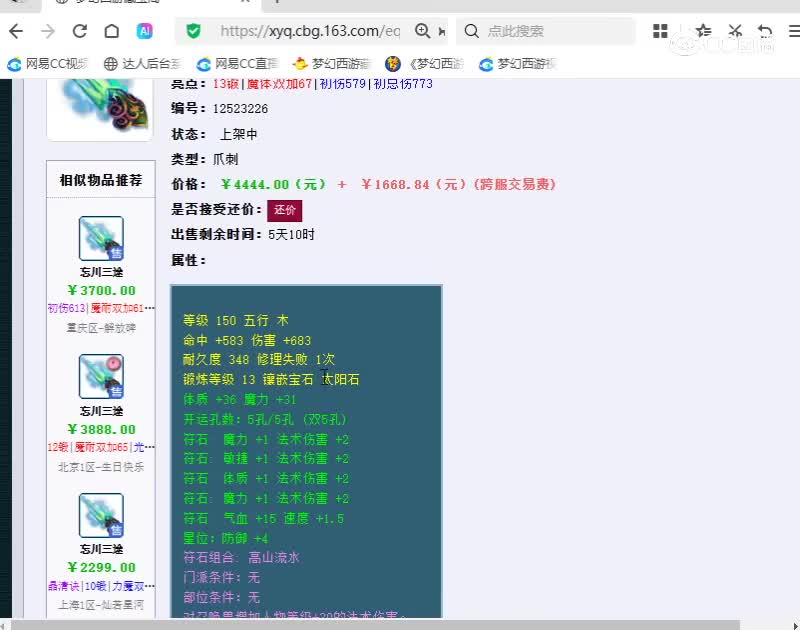Open the AI assistant toolbar icon
This screenshot has width=800, height=630.
pos(145,31)
